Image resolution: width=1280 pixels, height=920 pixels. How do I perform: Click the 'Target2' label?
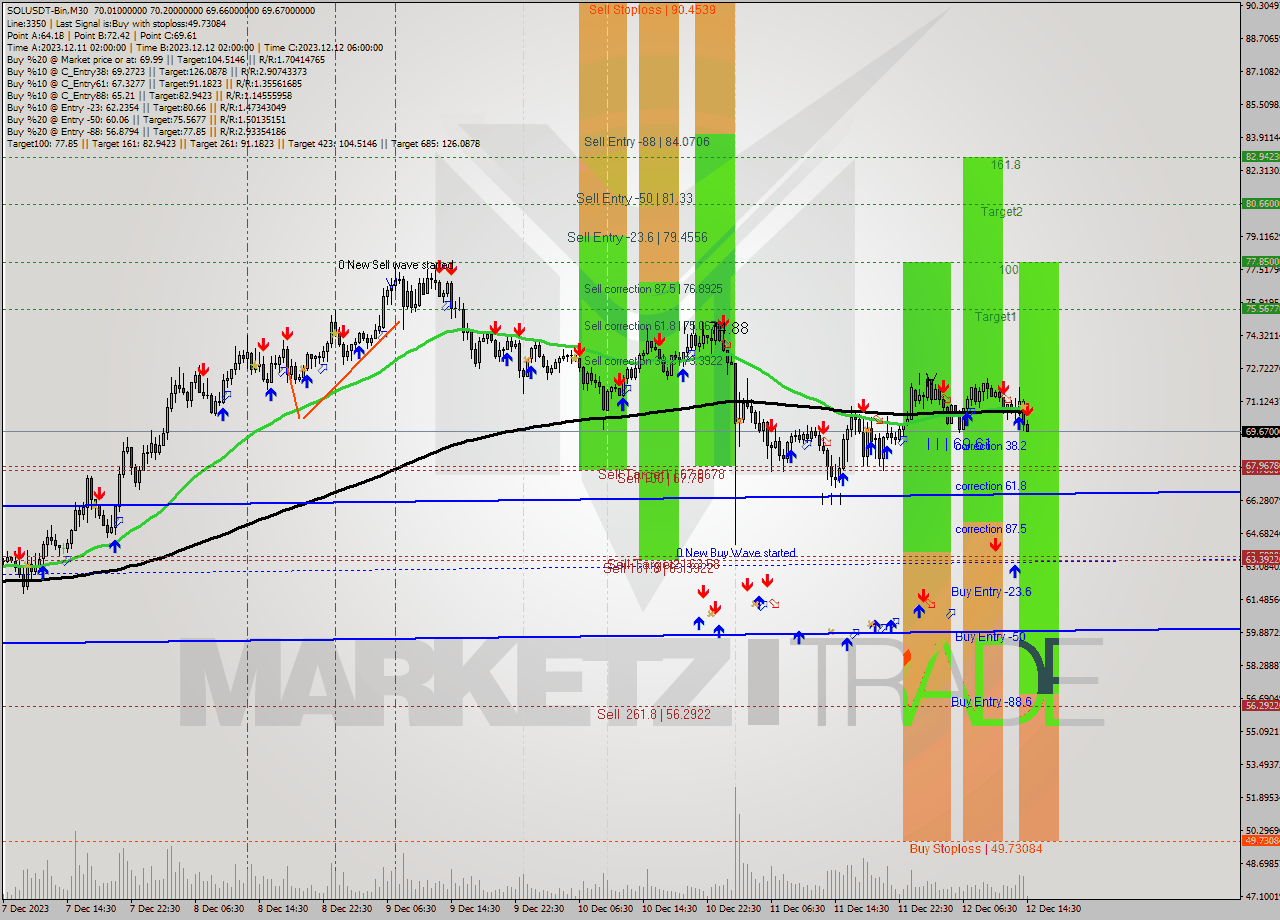click(1001, 212)
